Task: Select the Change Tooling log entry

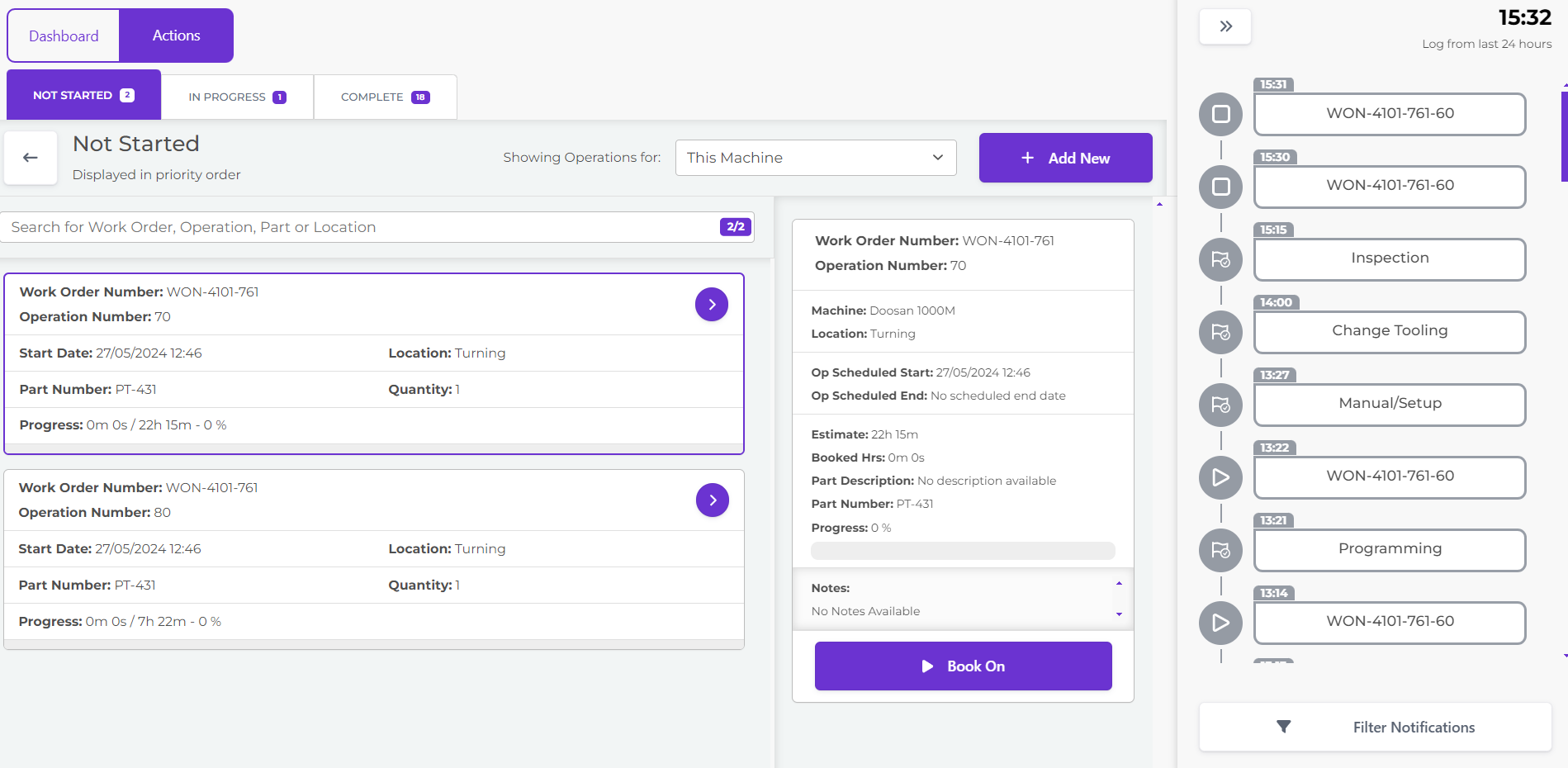Action: [1389, 331]
